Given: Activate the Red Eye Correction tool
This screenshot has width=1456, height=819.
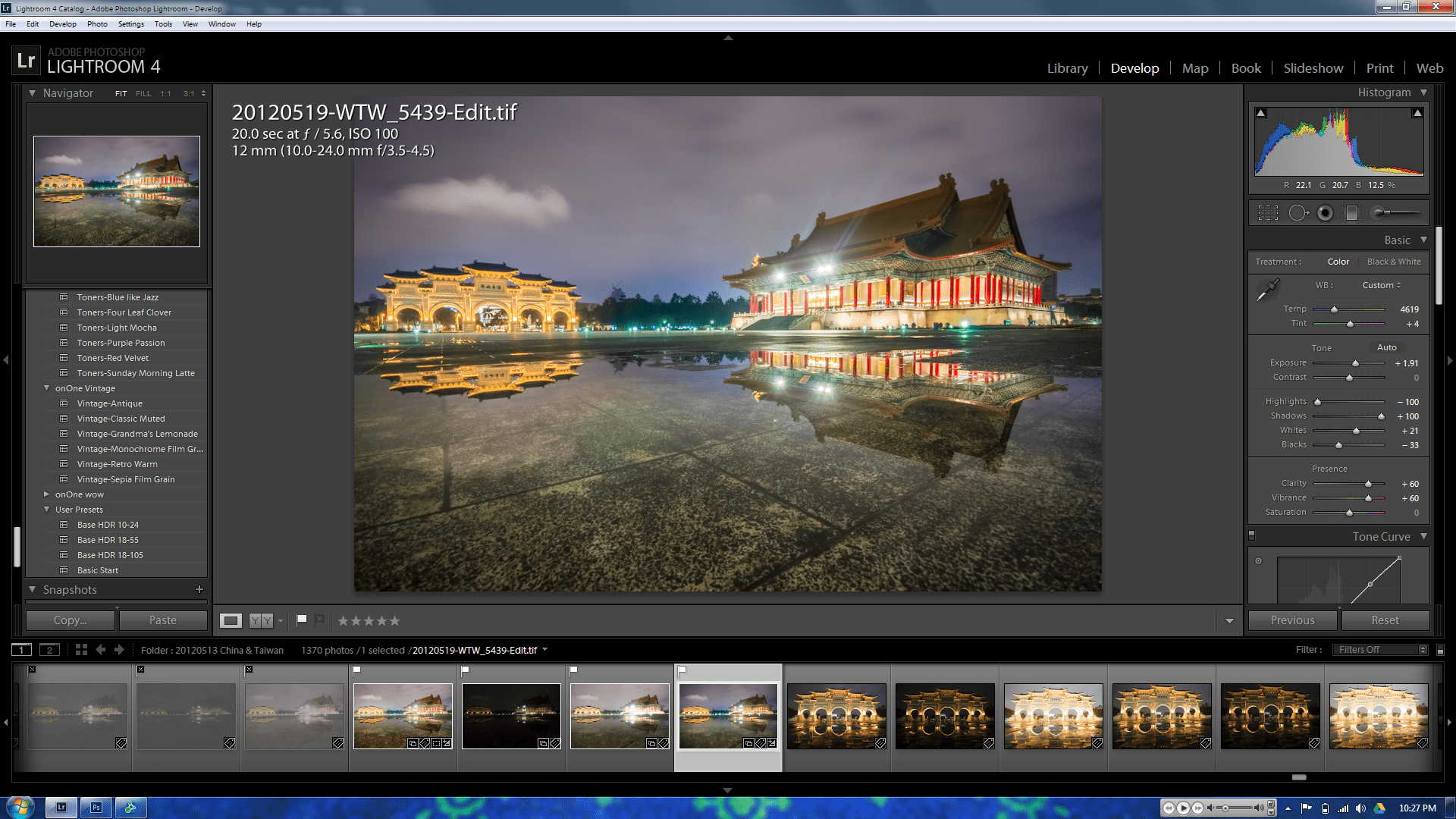Looking at the screenshot, I should point(1325,213).
